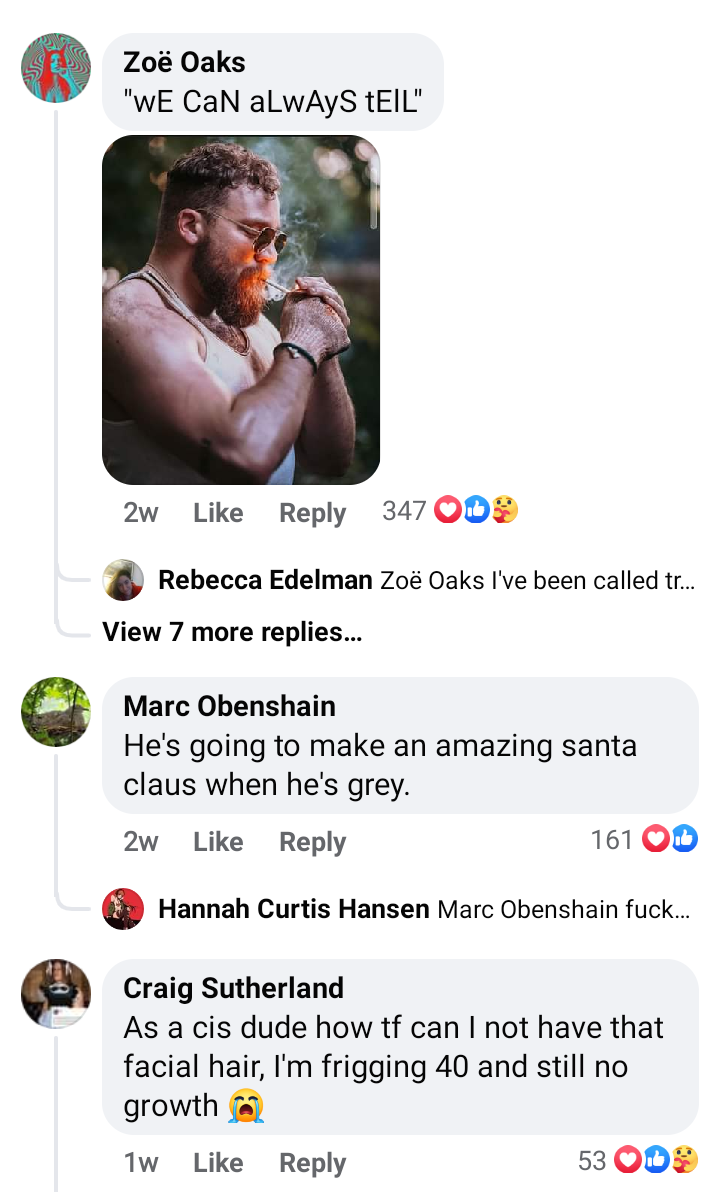Open the Zoë Oaks name link
719x1192 pixels.
[184, 62]
